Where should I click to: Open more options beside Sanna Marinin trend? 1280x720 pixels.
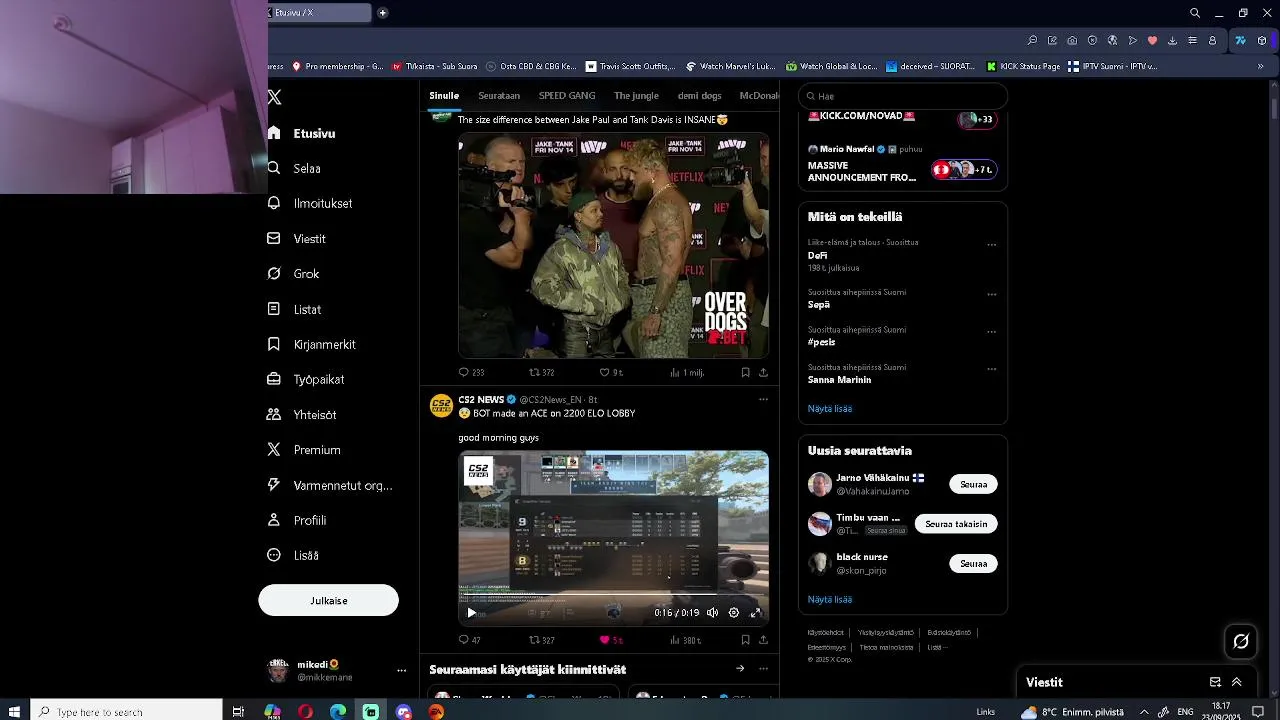[991, 369]
